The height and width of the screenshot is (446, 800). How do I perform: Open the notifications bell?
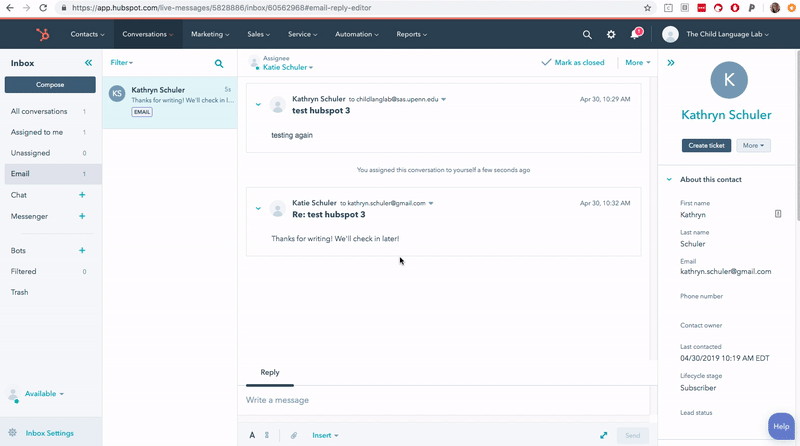click(x=635, y=34)
